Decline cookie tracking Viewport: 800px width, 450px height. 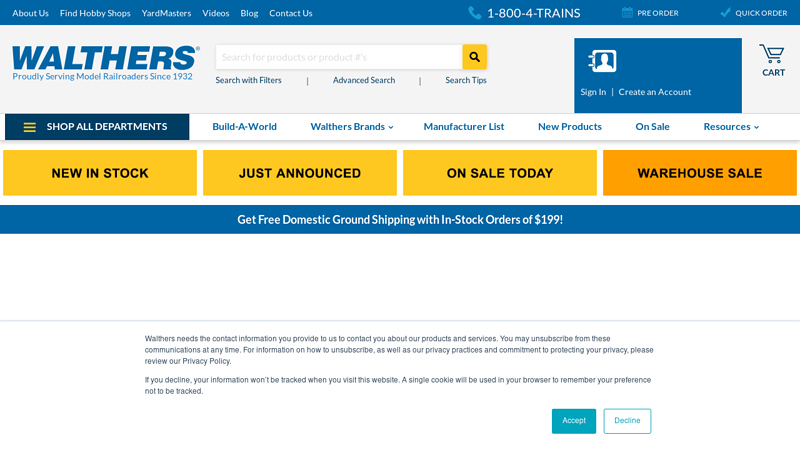627,421
